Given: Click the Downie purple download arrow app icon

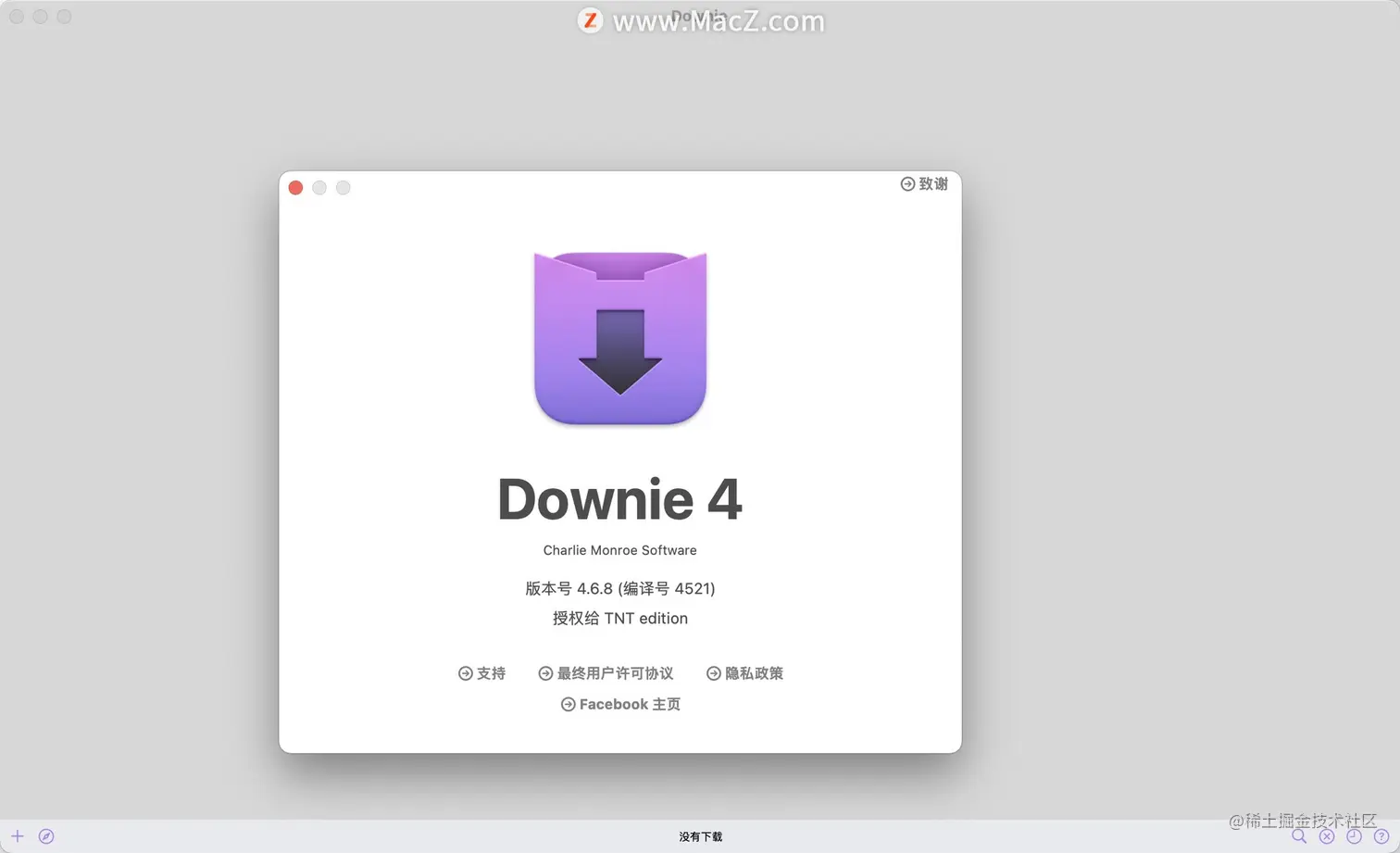Looking at the screenshot, I should (619, 339).
